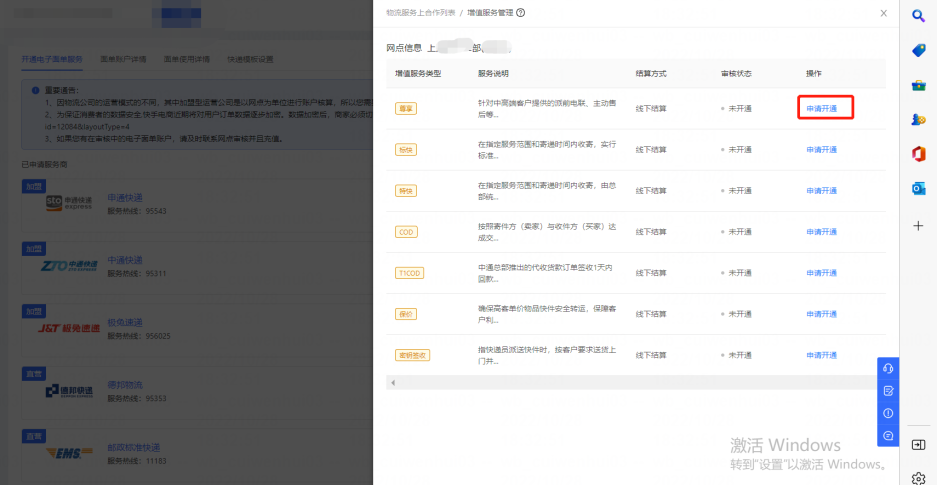Click the floating chat message icon
This screenshot has height=485, width=937.
(x=888, y=436)
